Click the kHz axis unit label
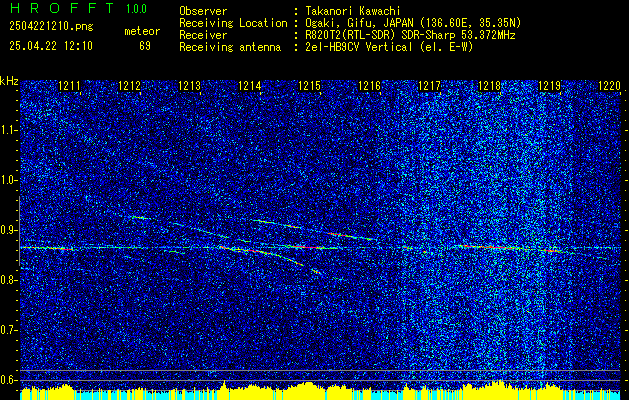Viewport: 629px width, 400px height. click(x=9, y=81)
